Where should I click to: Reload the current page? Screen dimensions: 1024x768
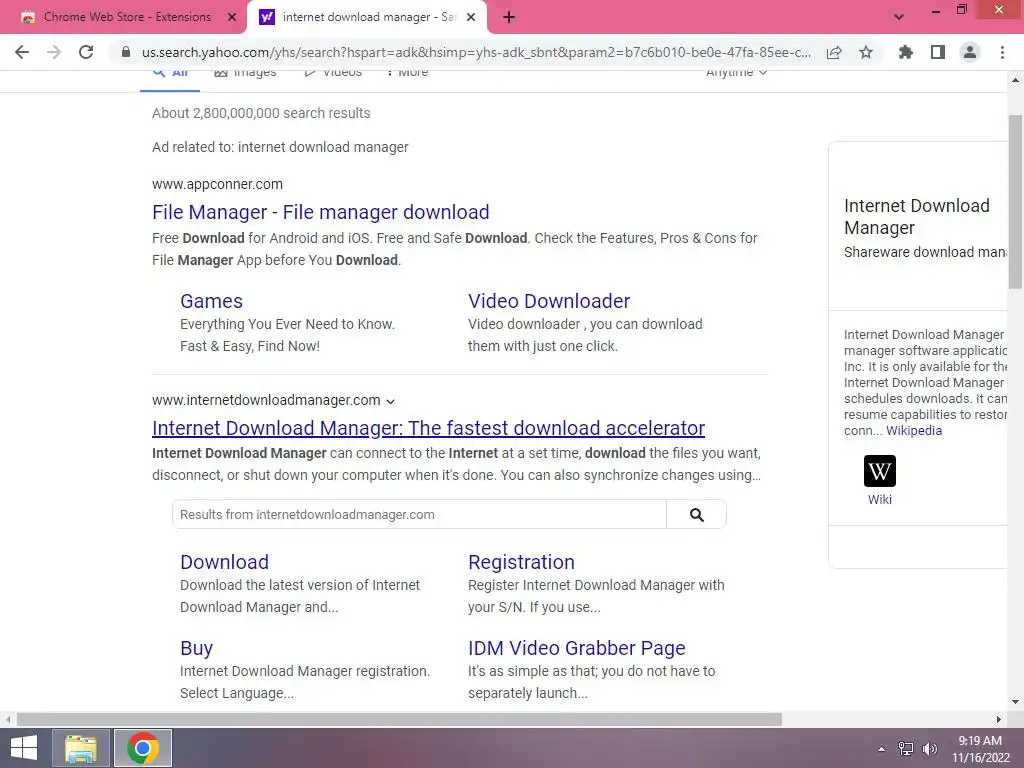(86, 52)
